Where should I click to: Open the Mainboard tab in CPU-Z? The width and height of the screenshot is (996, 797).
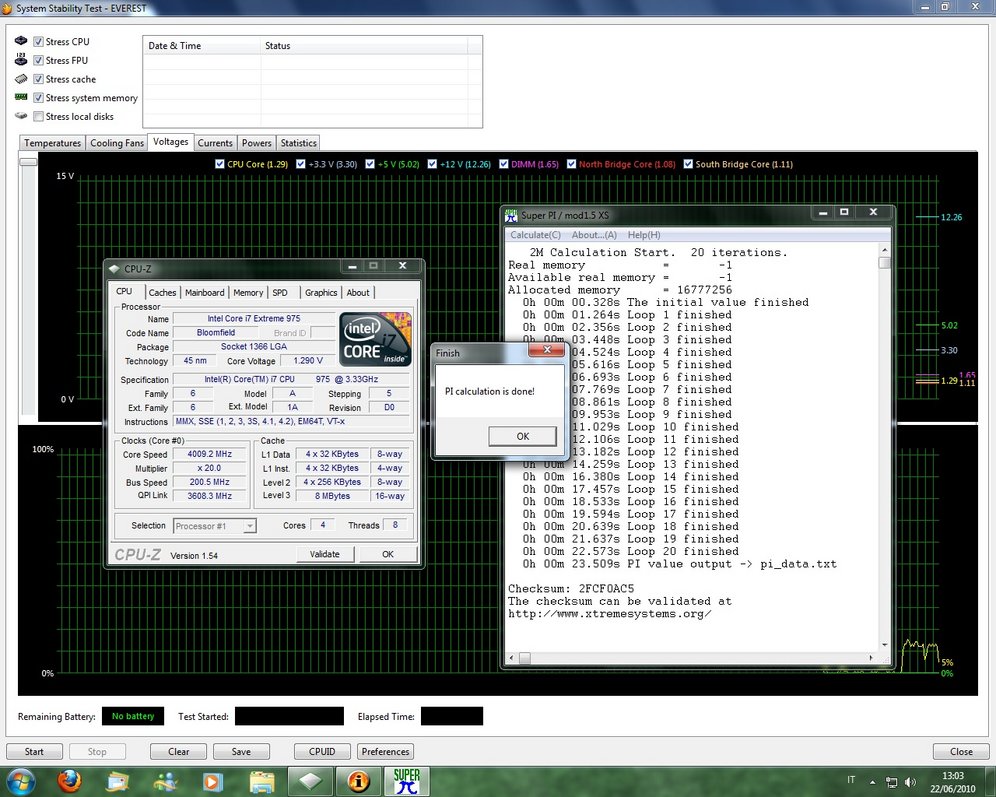(205, 293)
